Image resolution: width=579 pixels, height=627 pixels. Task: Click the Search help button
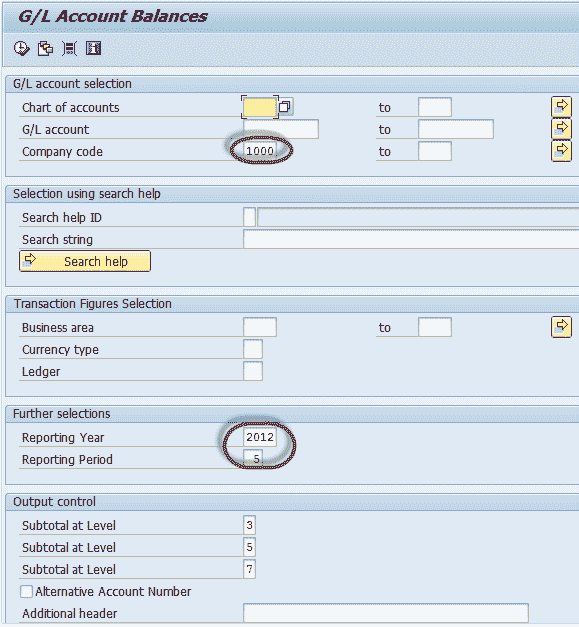pos(85,261)
